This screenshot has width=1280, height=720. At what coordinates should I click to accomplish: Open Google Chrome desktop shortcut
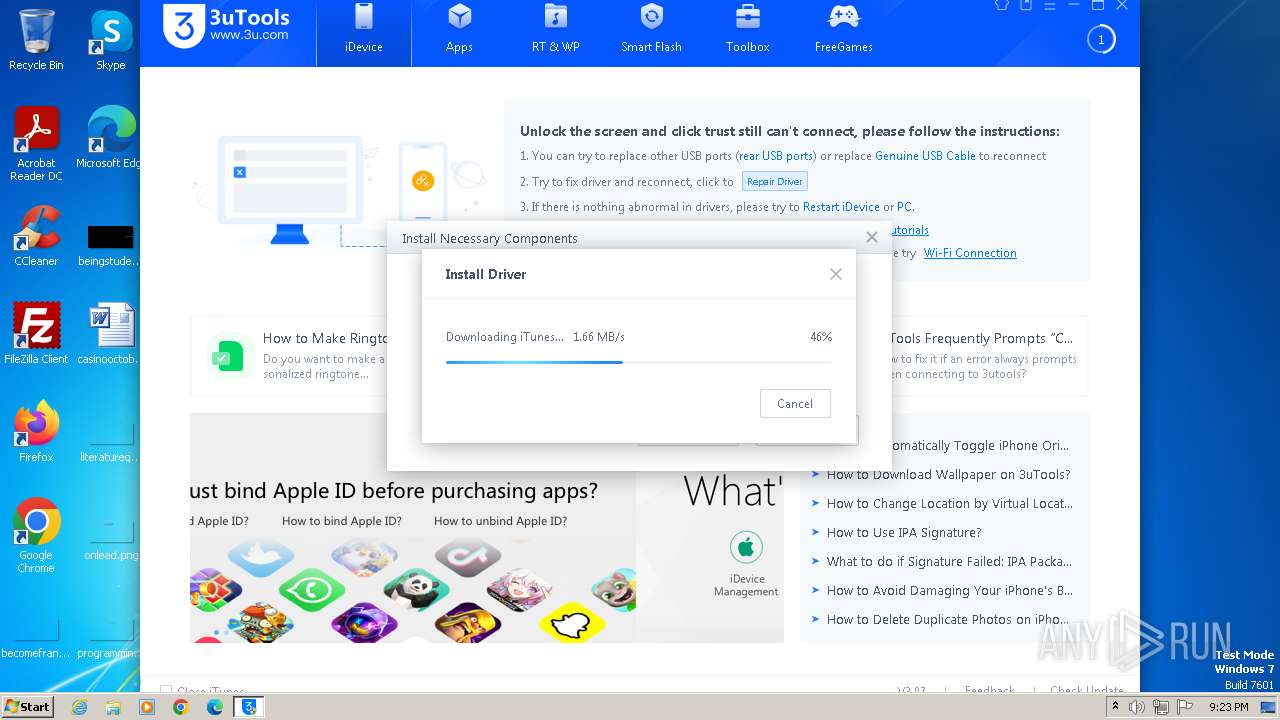coord(36,536)
